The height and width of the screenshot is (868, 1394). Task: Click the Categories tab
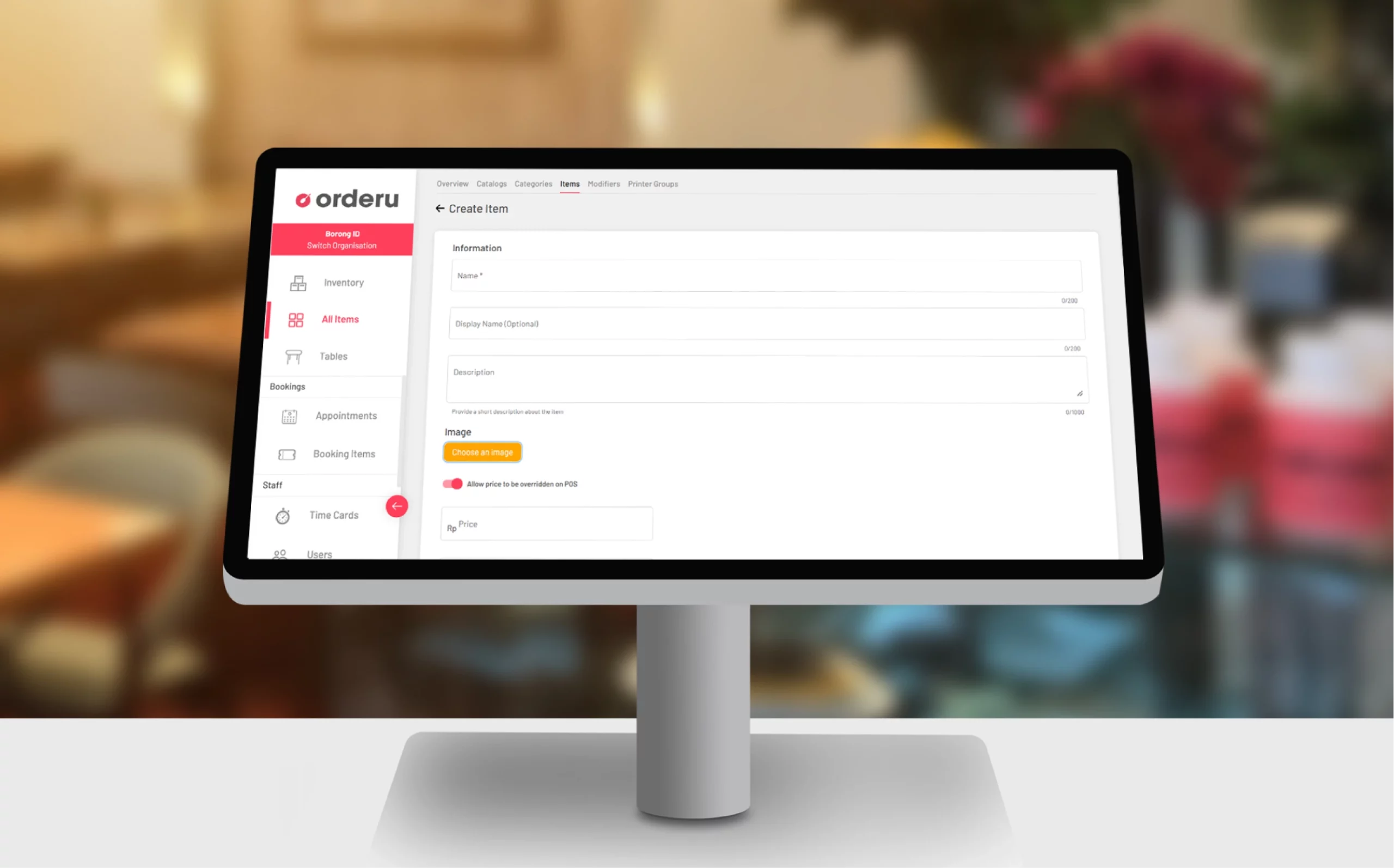point(534,185)
